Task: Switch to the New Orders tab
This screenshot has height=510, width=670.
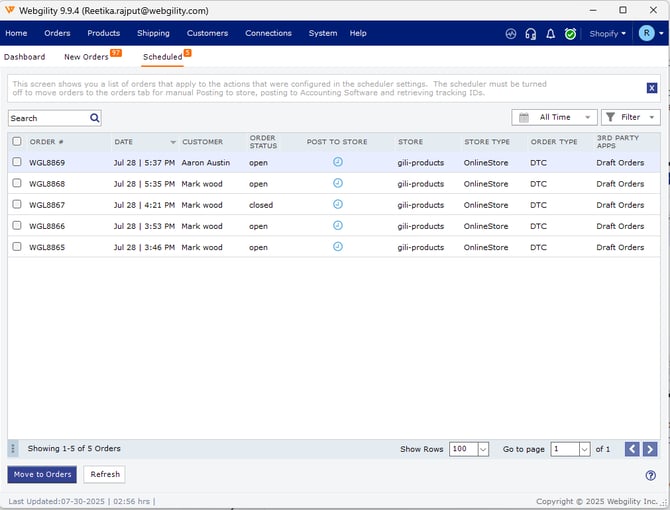Action: point(86,57)
